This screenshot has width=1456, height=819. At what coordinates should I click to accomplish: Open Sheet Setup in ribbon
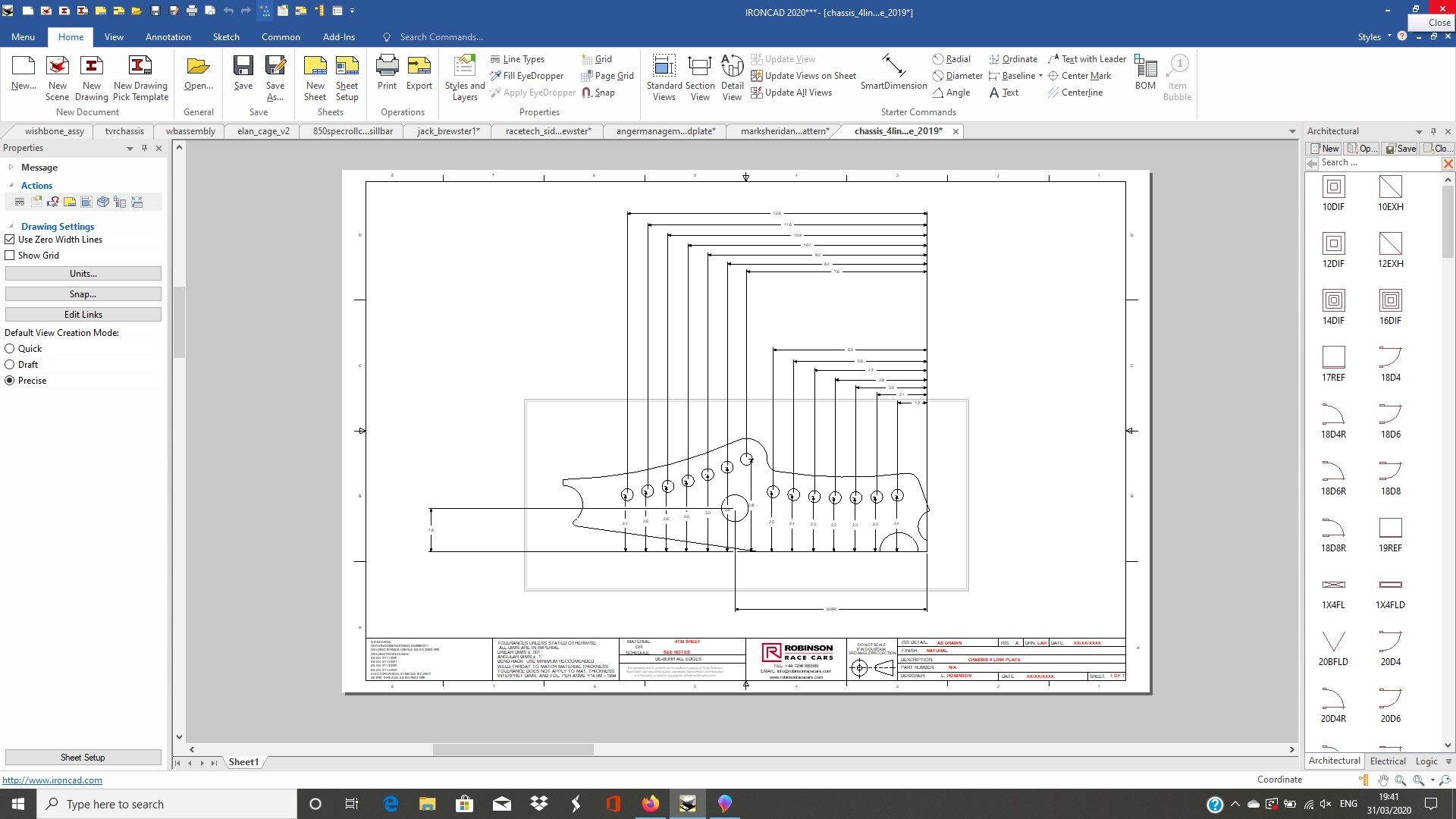pyautogui.click(x=347, y=78)
